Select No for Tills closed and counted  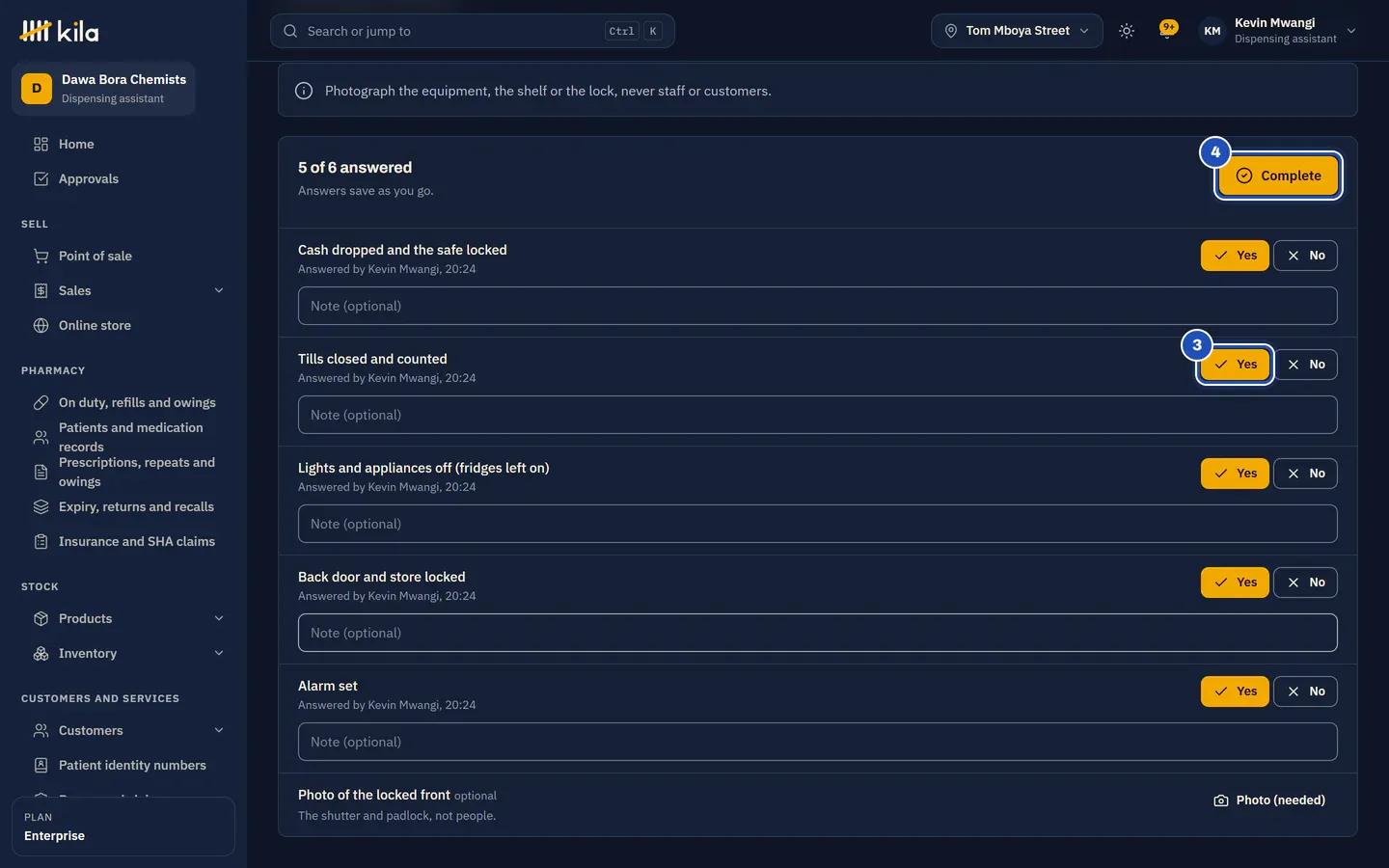[1305, 365]
